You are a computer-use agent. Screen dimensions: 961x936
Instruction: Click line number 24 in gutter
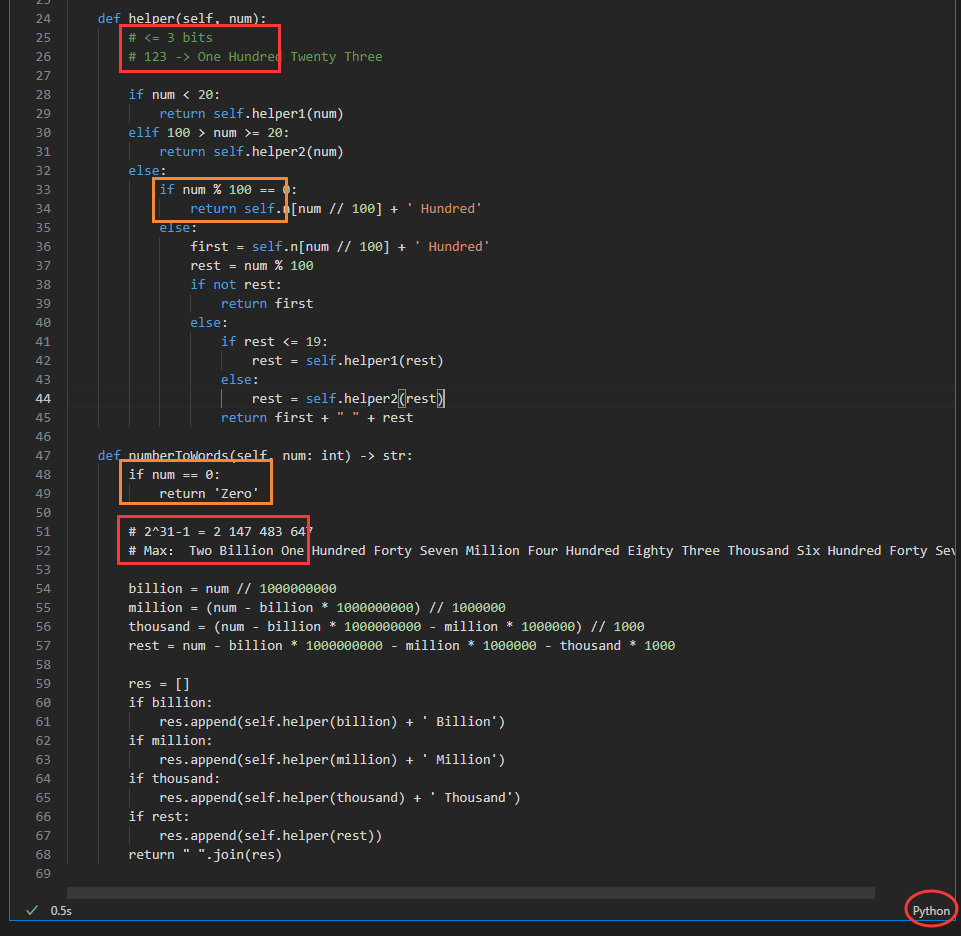coord(43,18)
